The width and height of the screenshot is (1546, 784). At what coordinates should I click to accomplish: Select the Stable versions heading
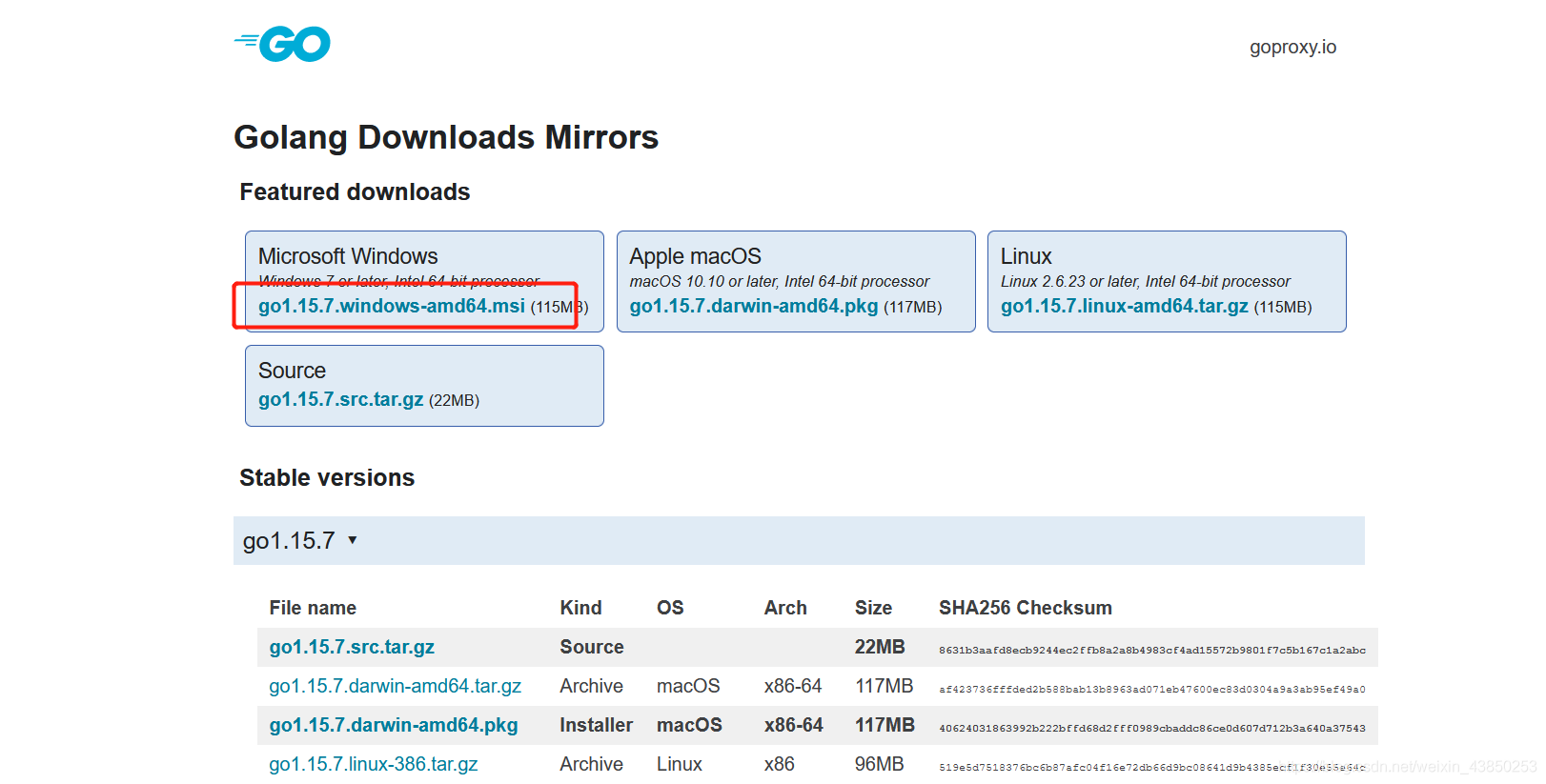tap(327, 477)
